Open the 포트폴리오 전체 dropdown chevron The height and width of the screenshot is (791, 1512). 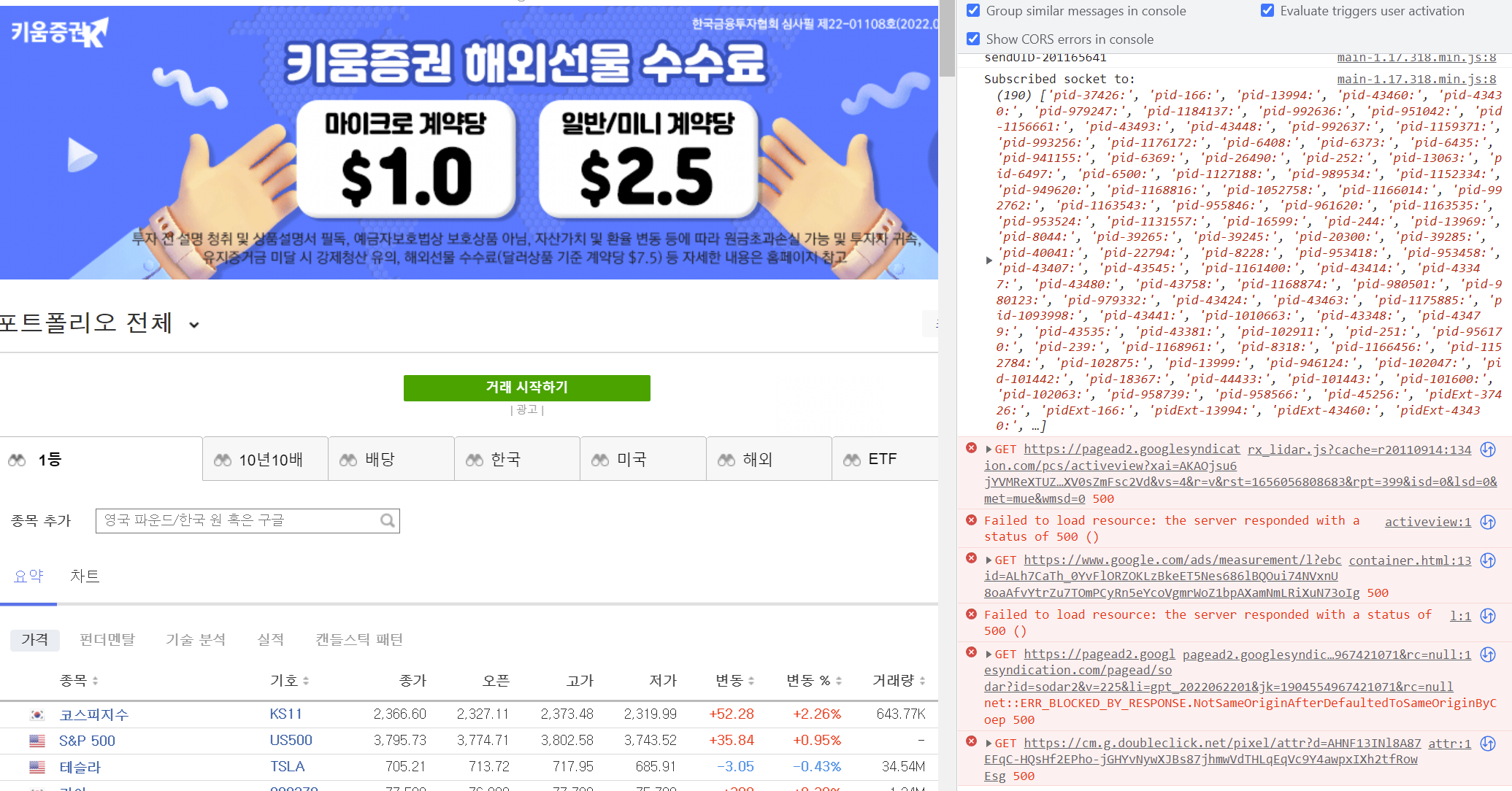tap(194, 325)
